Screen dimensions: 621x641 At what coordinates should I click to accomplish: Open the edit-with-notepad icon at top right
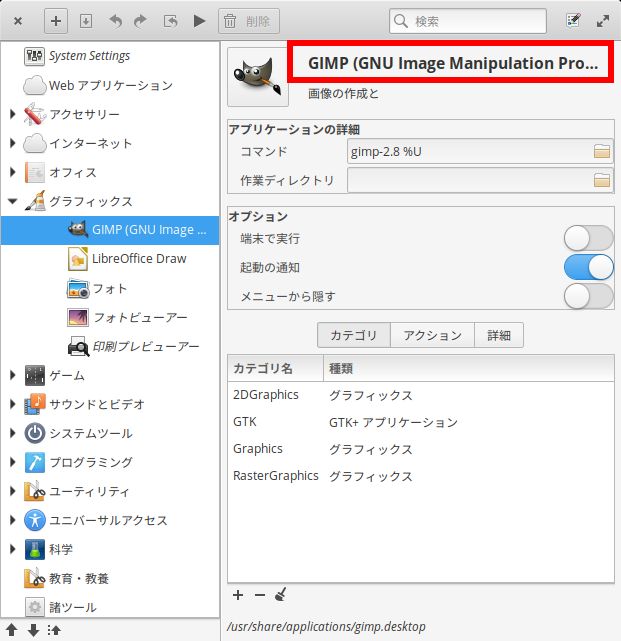coord(573,20)
